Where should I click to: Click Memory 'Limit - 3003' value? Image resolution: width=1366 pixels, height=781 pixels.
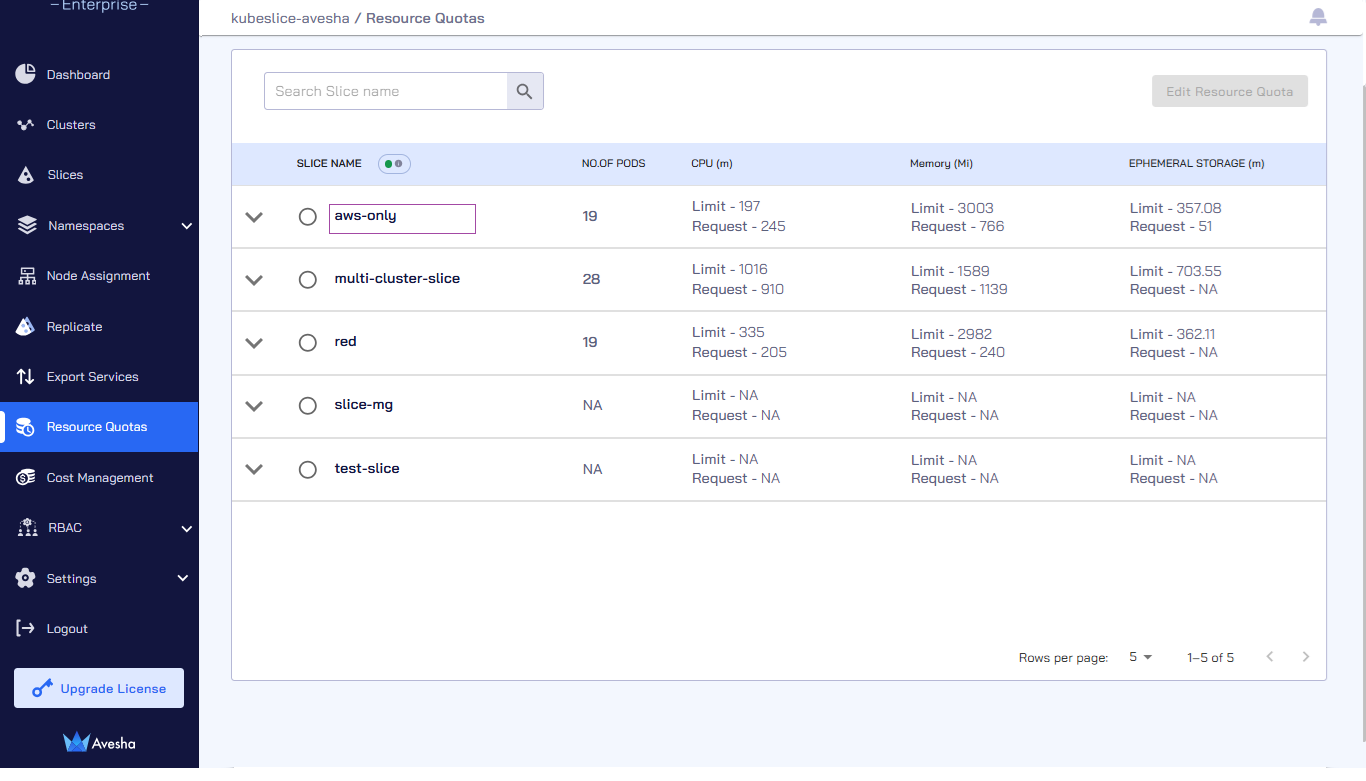pos(952,208)
